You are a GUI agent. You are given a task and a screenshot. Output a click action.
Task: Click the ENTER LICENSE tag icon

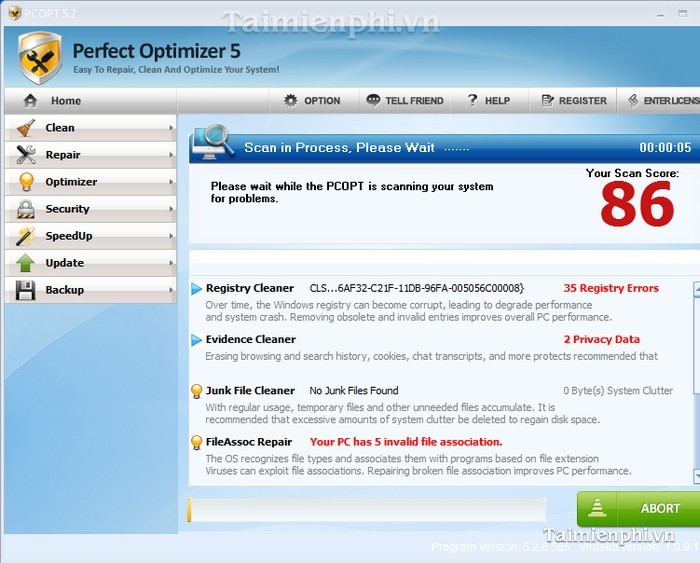pyautogui.click(x=633, y=100)
